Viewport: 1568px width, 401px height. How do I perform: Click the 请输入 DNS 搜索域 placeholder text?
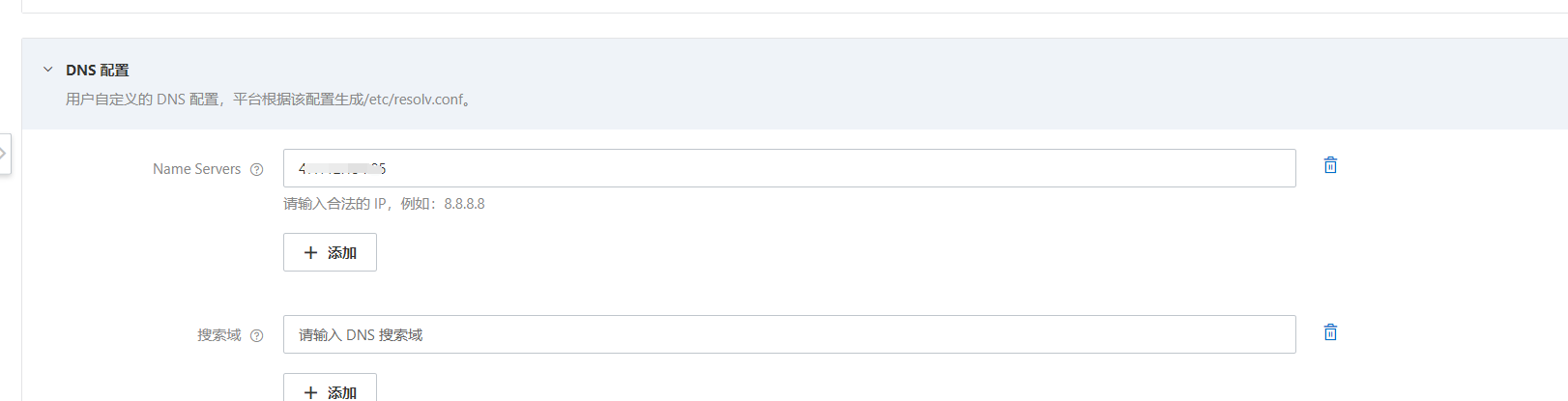[361, 334]
